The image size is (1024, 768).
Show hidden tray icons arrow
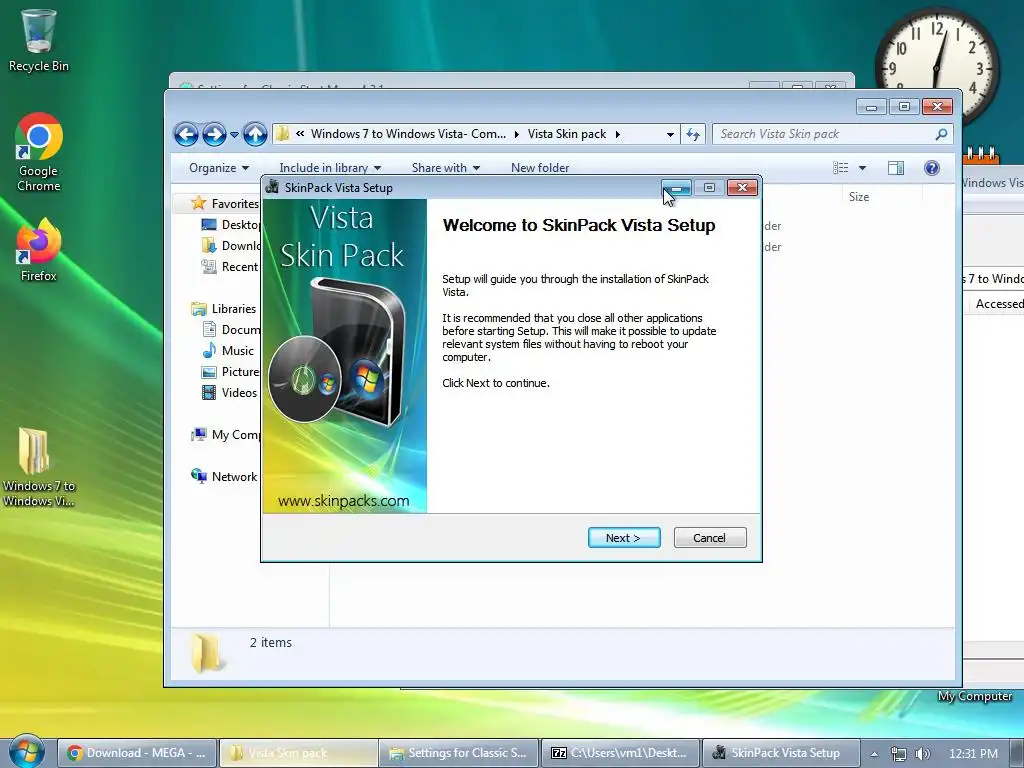click(874, 754)
